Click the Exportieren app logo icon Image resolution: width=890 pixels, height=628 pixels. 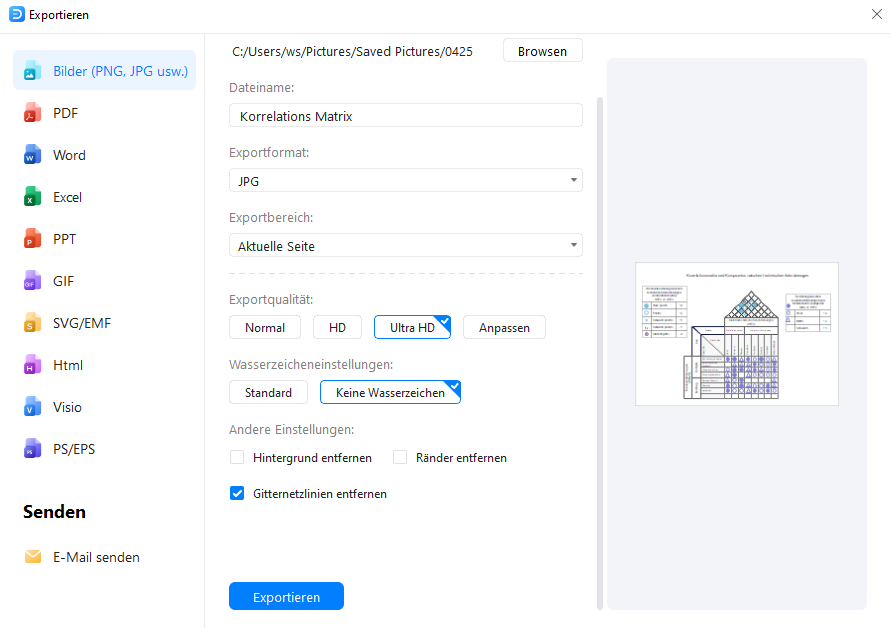coord(16,14)
